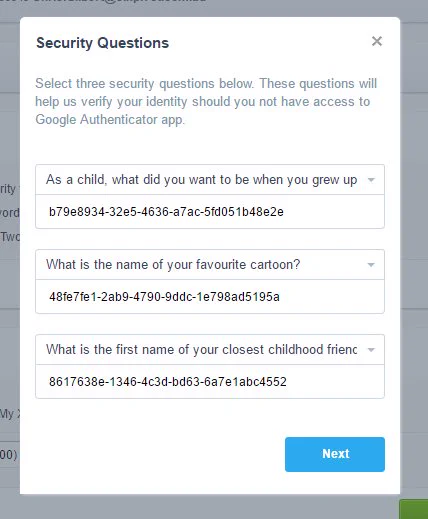This screenshot has height=519, width=428.
Task: Click answer field containing 8617638e code
Action: 210,382
